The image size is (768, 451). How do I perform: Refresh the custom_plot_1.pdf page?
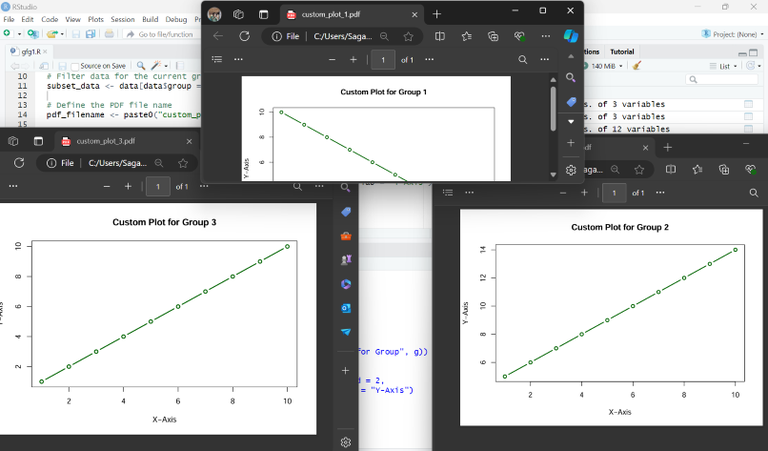(244, 36)
